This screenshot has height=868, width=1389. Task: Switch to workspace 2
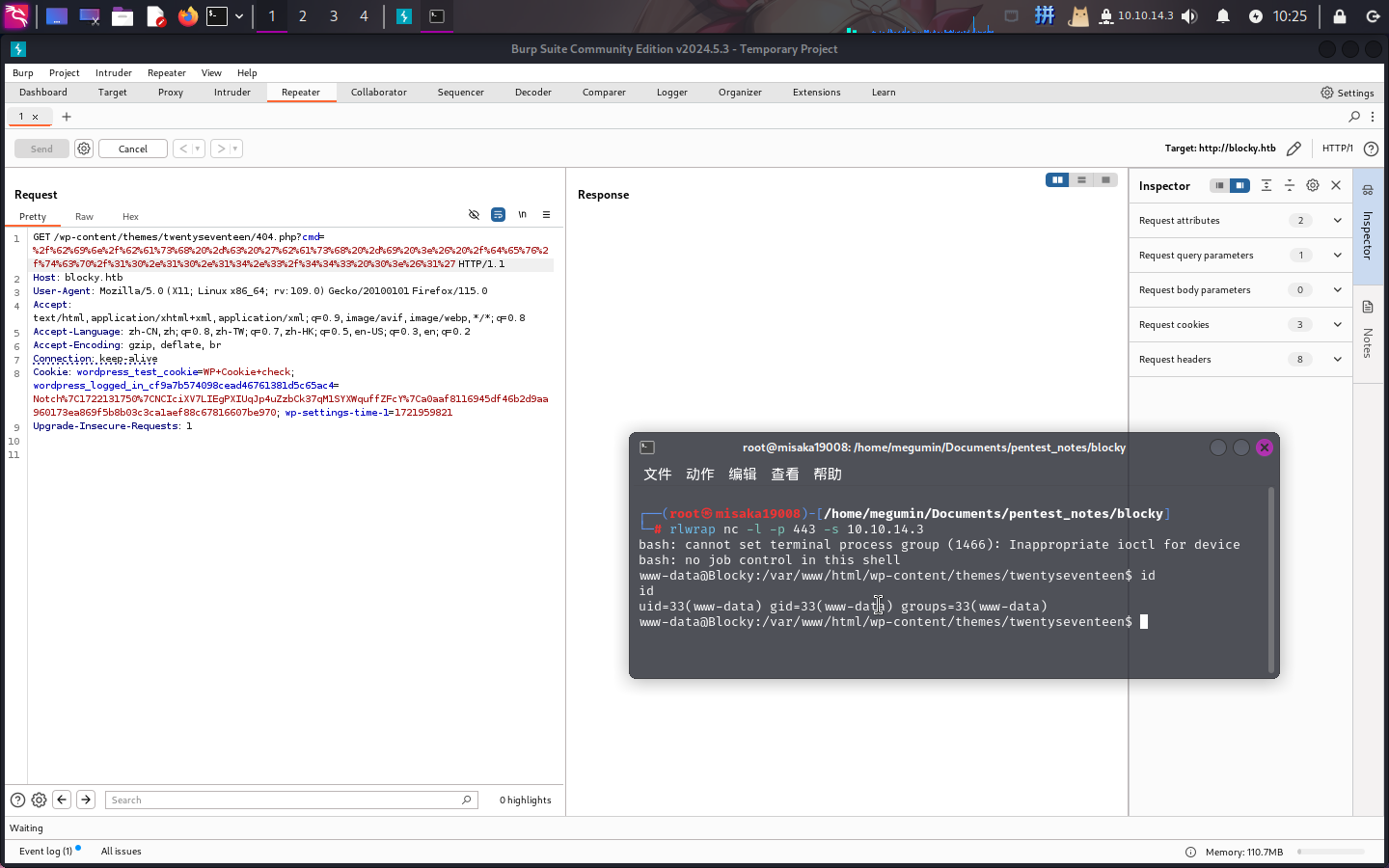pos(303,15)
